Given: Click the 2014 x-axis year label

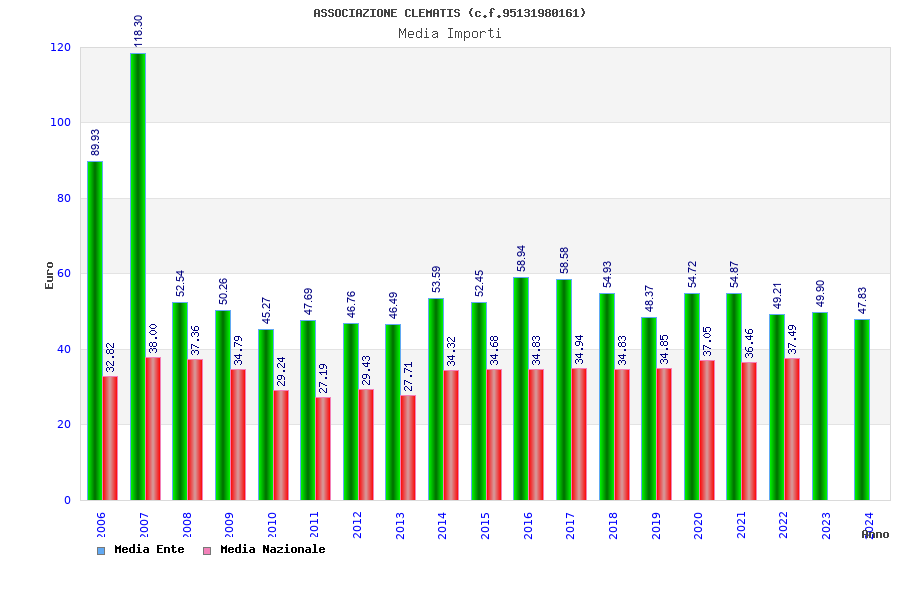Looking at the screenshot, I should 442,525.
